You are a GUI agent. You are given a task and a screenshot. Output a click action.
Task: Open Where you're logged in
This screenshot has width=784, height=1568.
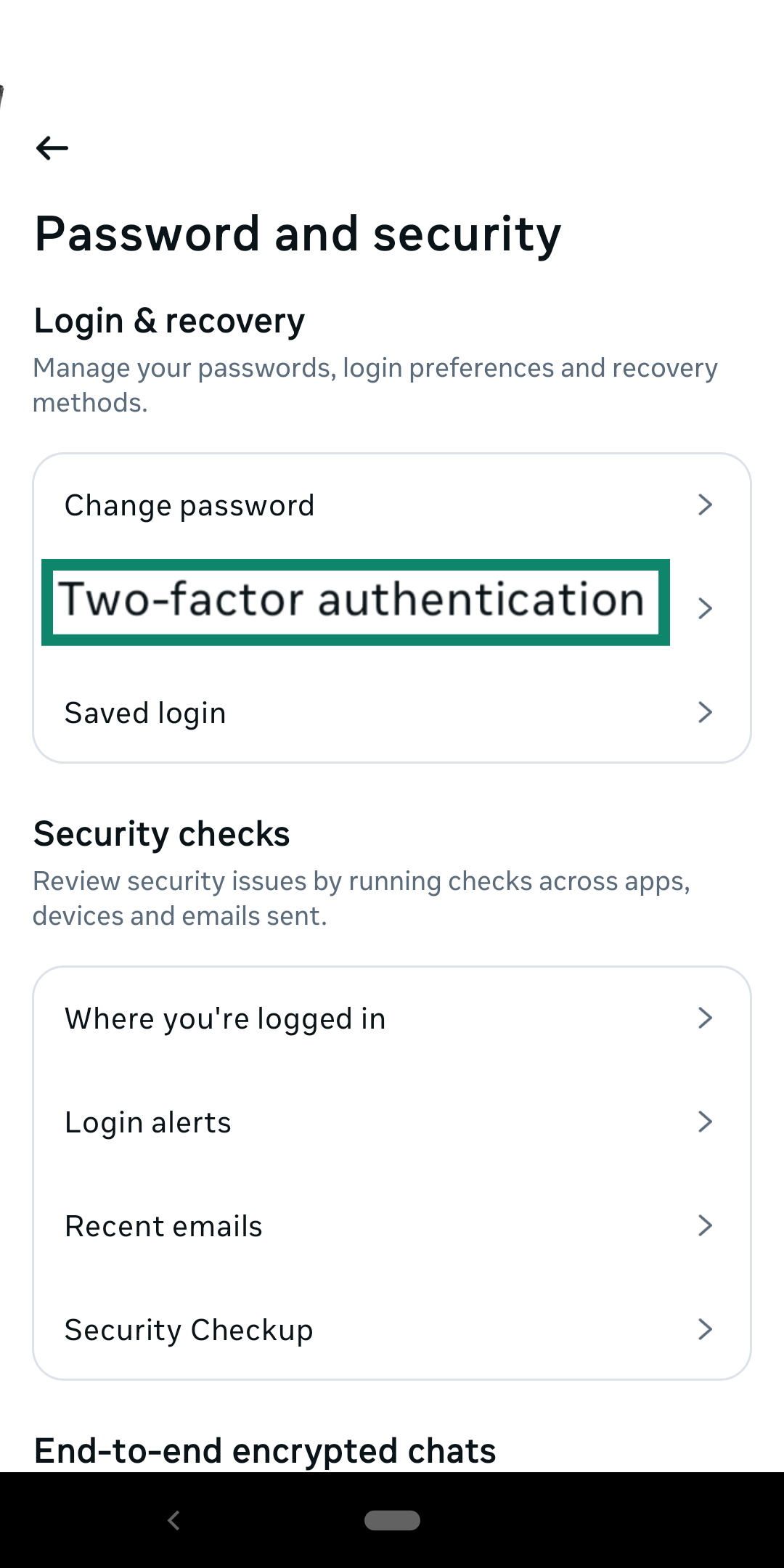pos(224,1018)
